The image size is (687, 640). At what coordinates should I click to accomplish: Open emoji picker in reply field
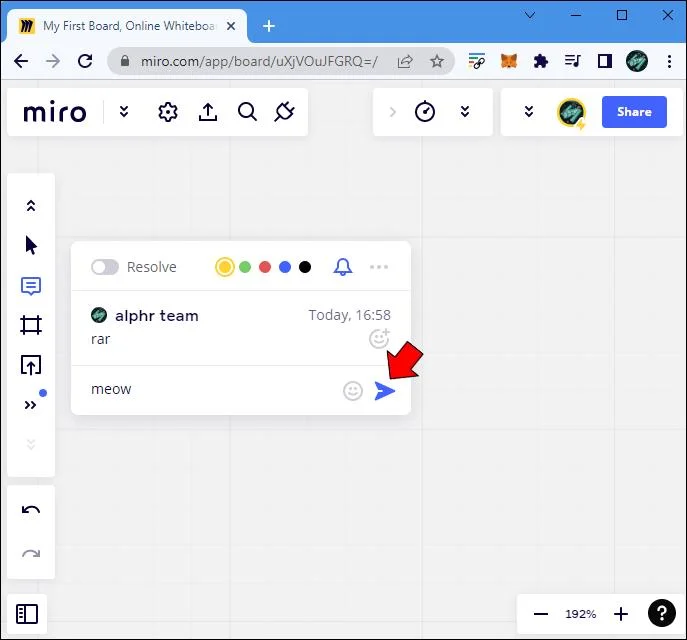coord(353,391)
